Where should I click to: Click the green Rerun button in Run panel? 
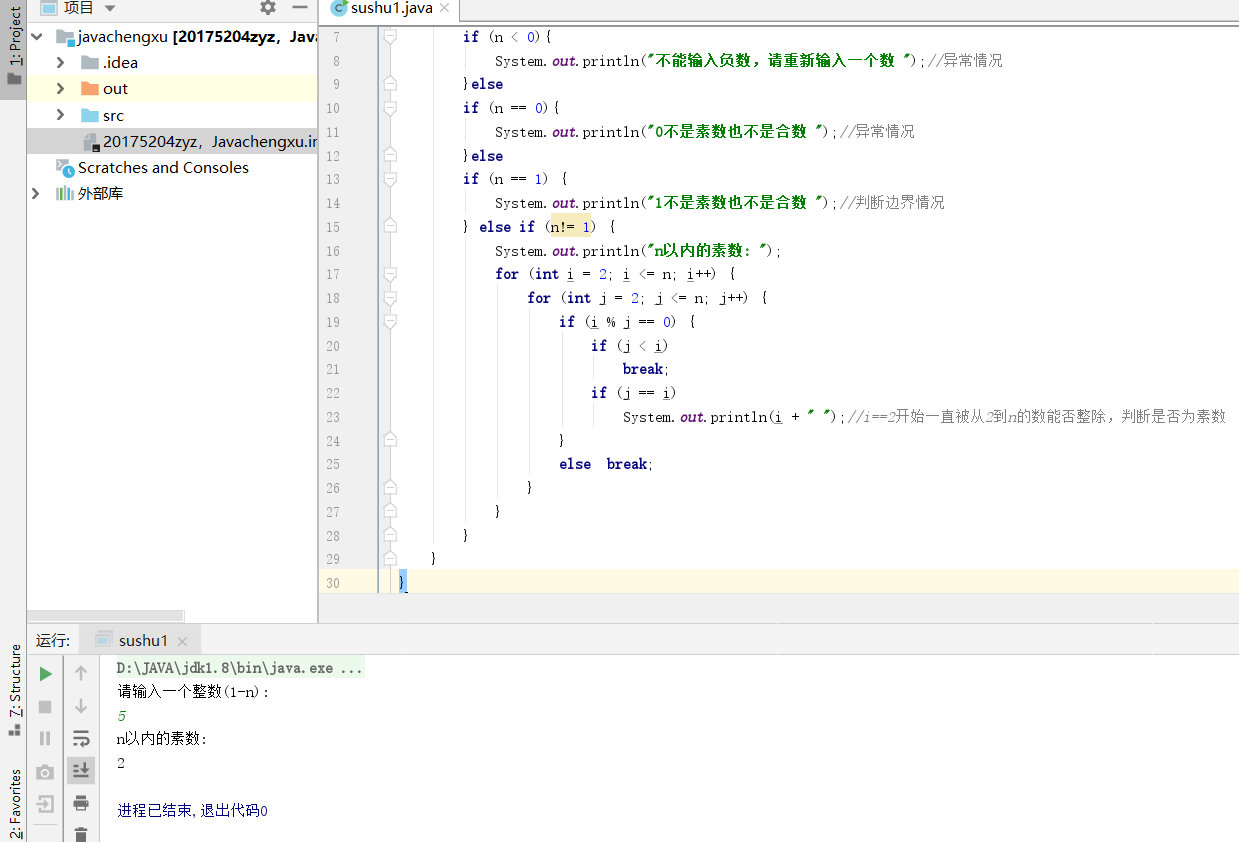point(45,674)
